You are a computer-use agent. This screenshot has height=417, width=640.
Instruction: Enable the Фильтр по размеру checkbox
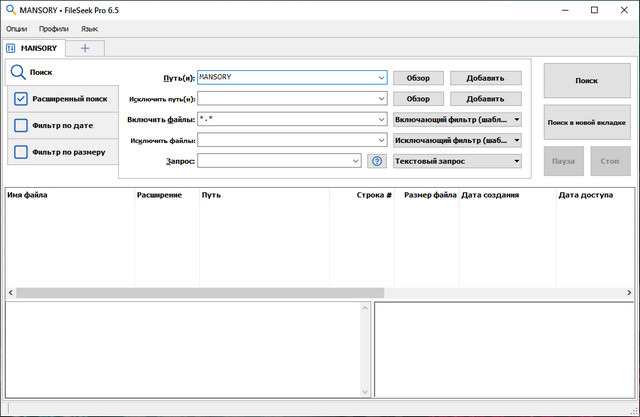click(x=21, y=152)
